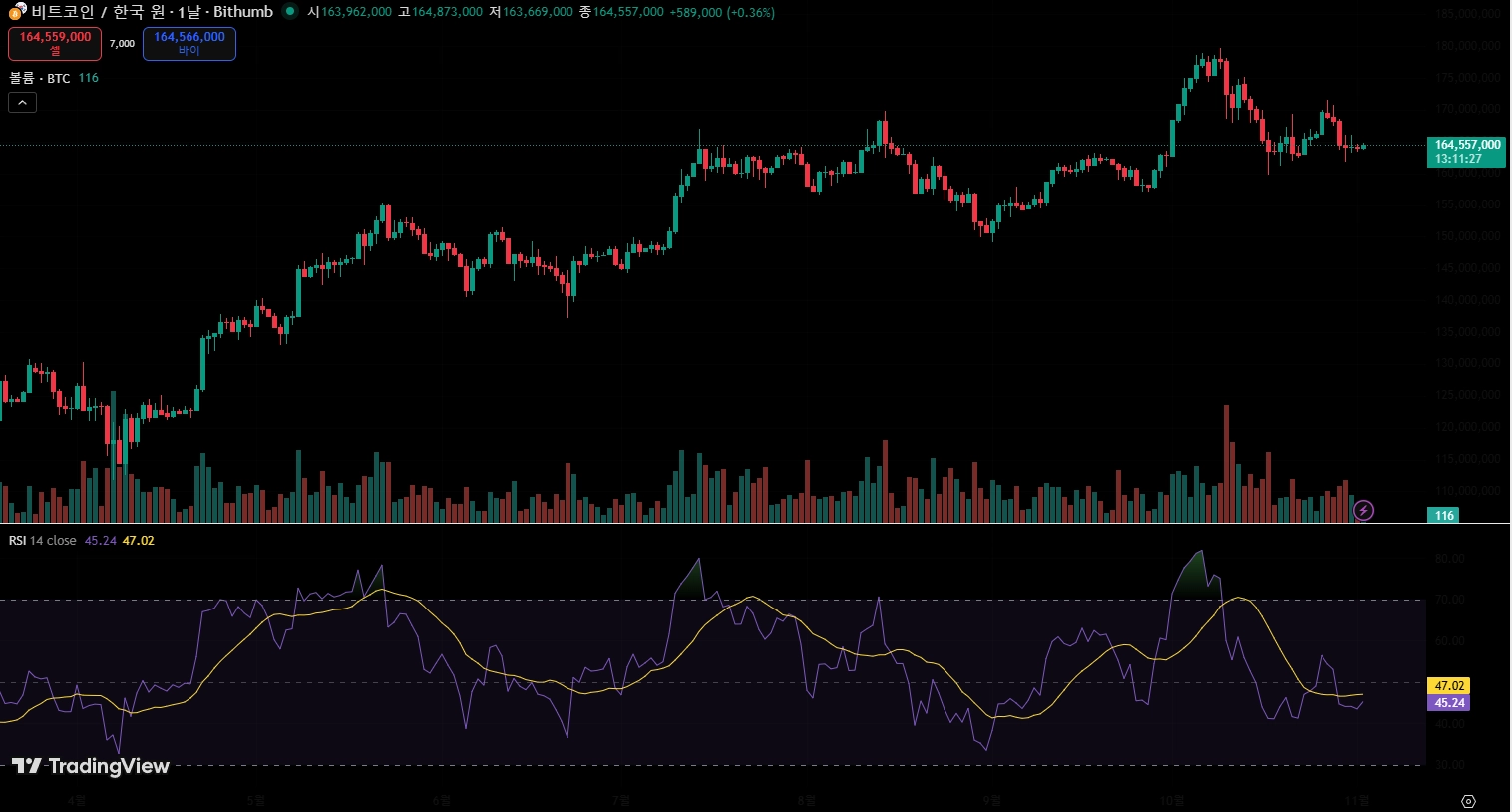Select the 볼륨 · BTC volume legend
Image resolution: width=1512 pixels, height=812 pixels.
point(40,78)
